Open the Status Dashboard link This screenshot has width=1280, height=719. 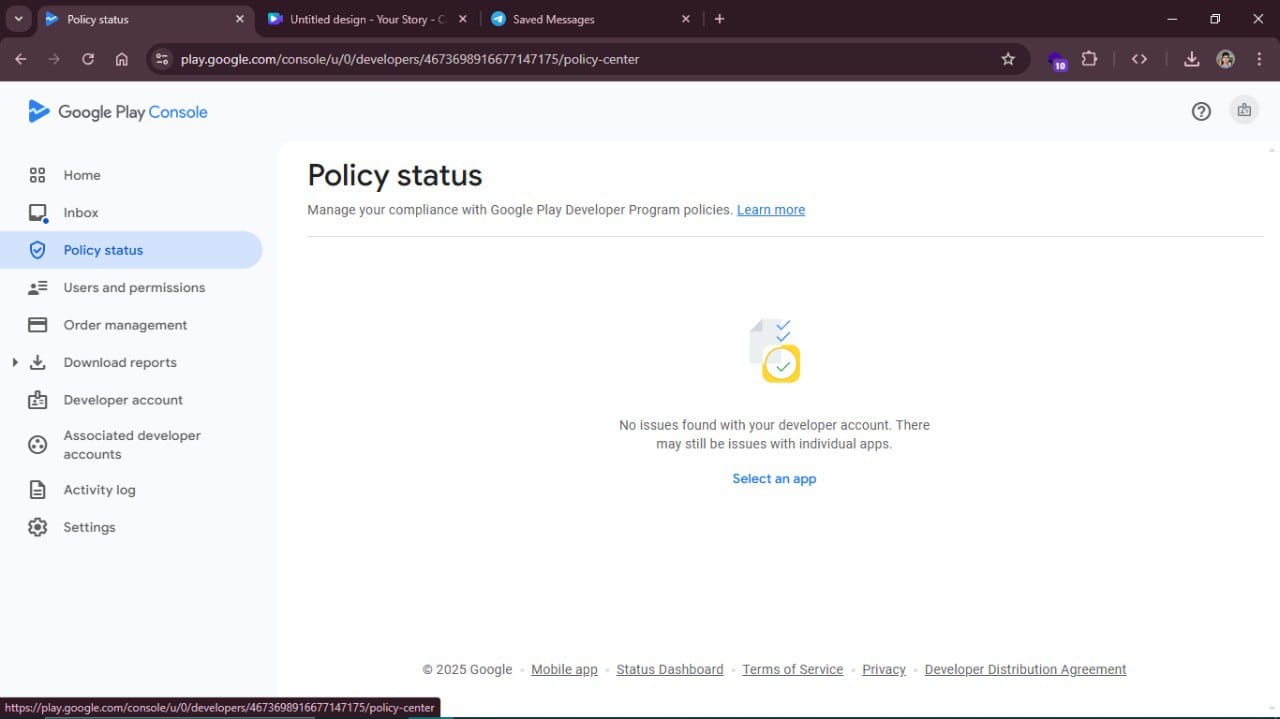tap(670, 670)
